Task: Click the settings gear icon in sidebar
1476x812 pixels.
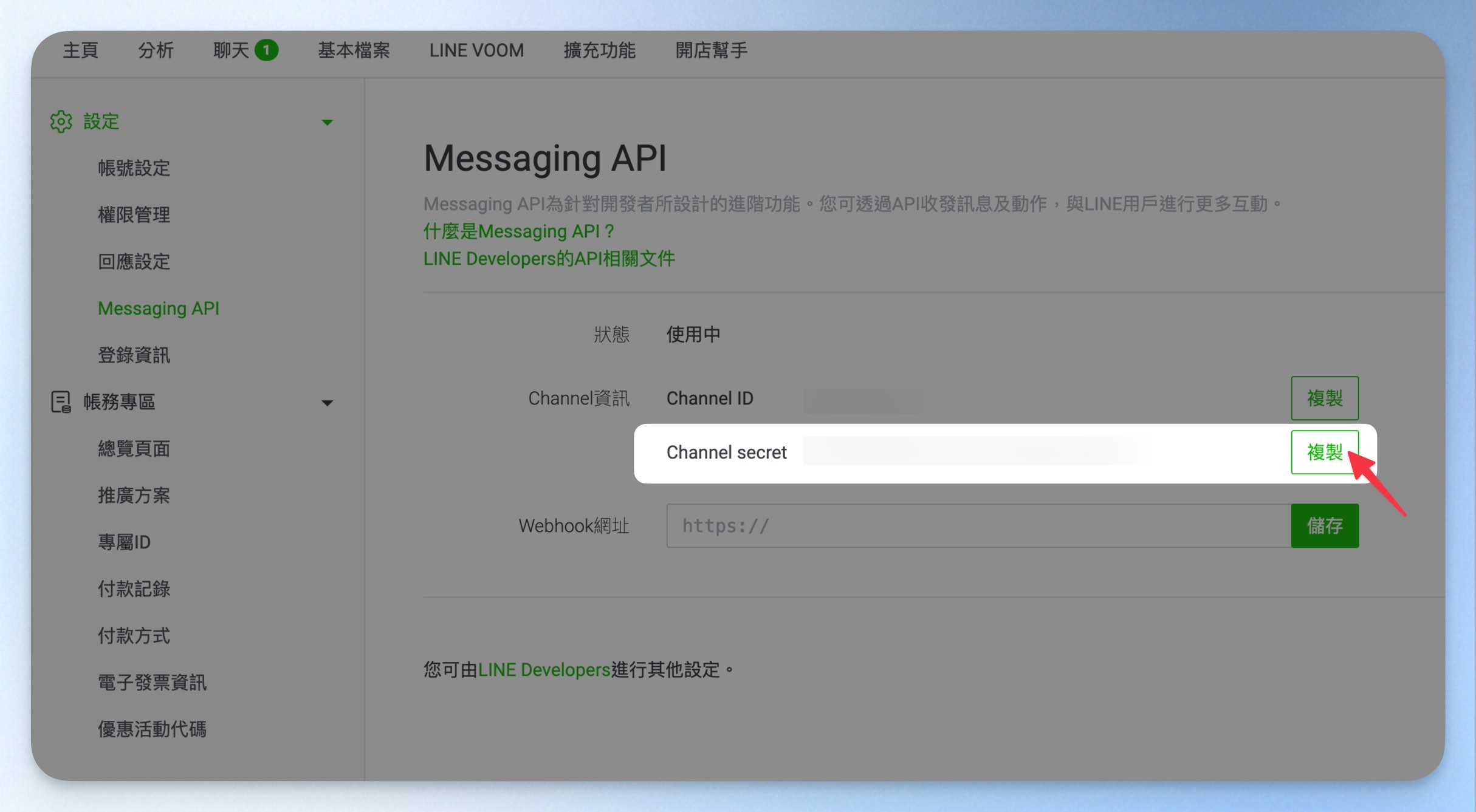Action: pos(61,121)
